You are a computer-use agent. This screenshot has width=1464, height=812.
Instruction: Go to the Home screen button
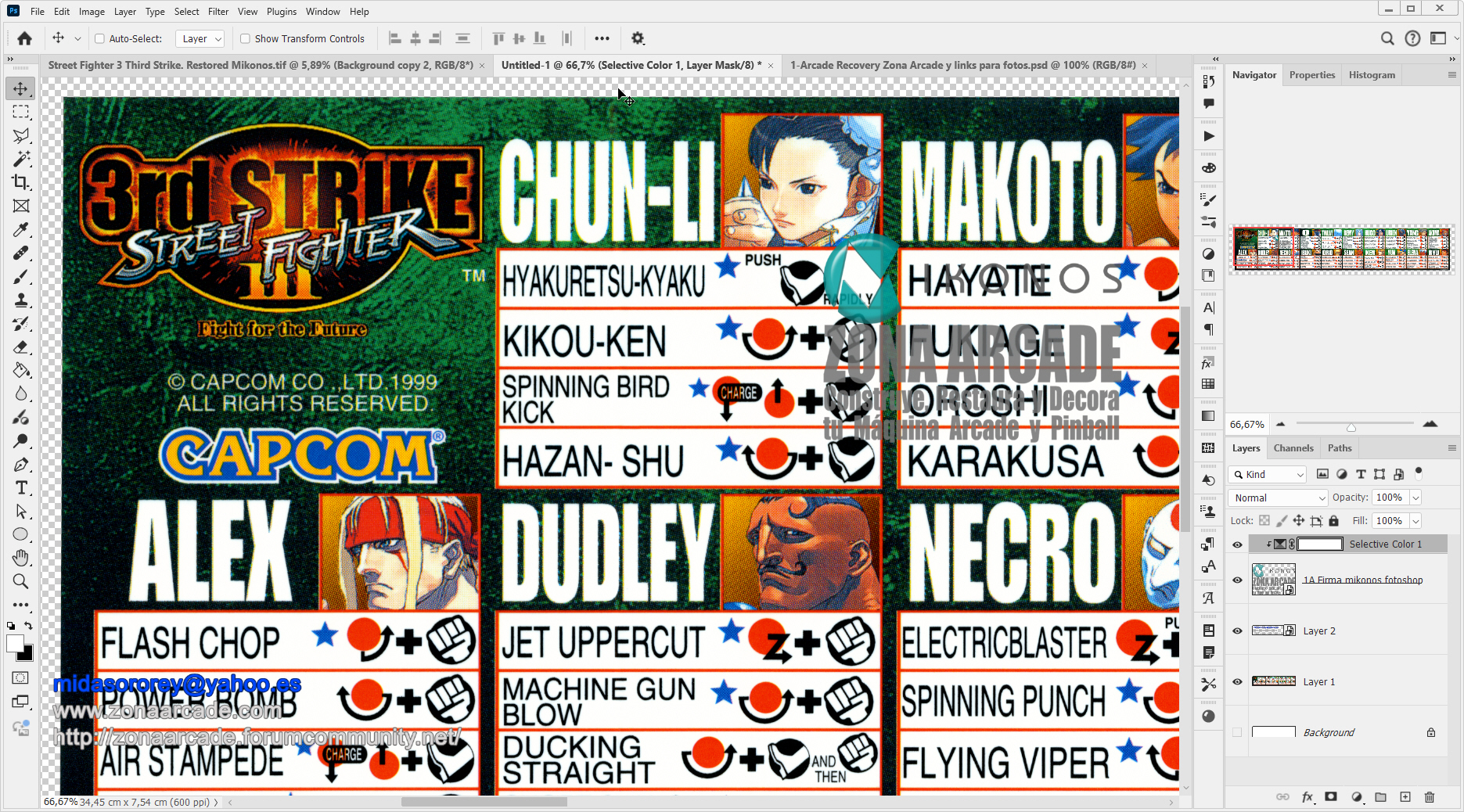point(24,38)
